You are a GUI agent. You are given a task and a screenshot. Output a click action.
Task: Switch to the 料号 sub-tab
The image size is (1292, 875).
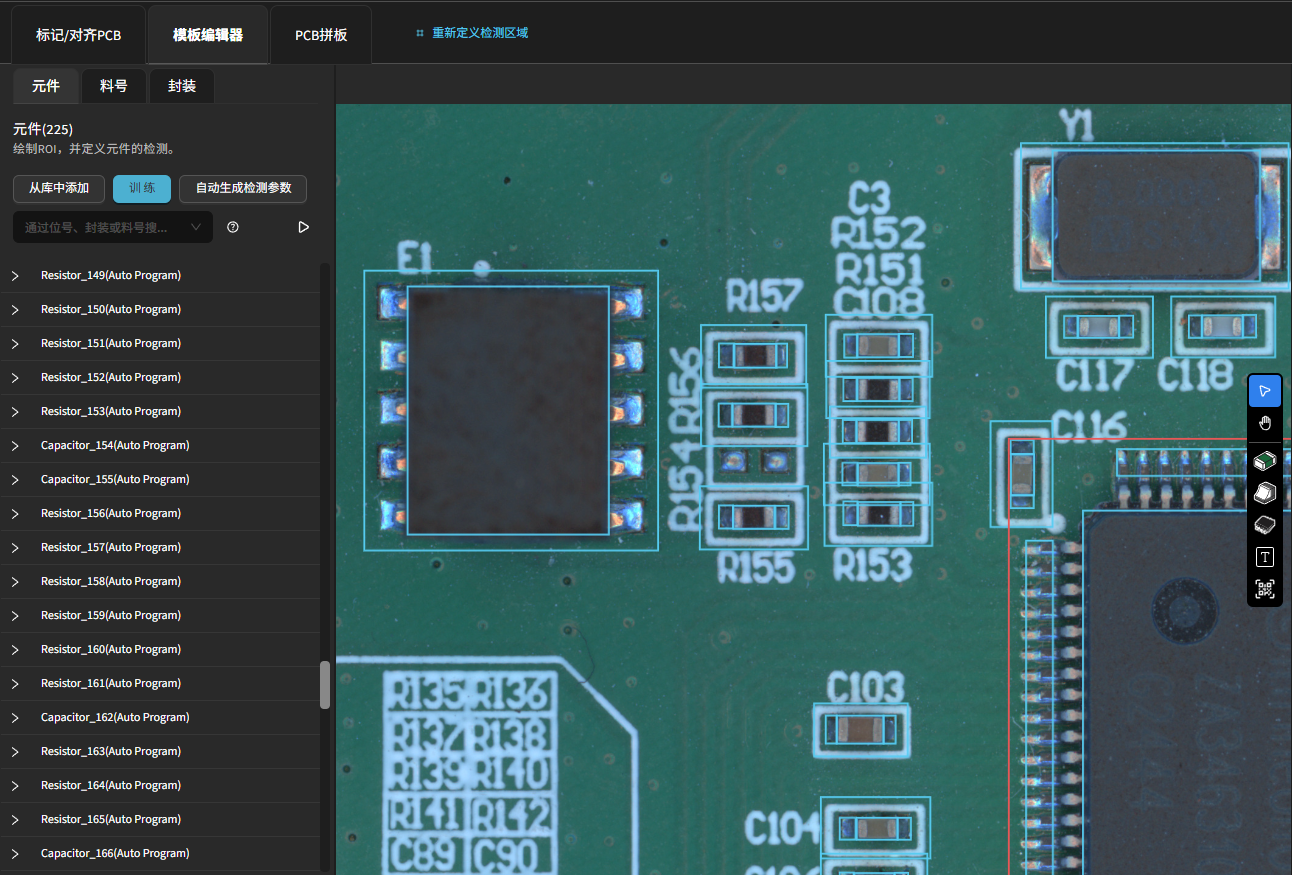114,86
